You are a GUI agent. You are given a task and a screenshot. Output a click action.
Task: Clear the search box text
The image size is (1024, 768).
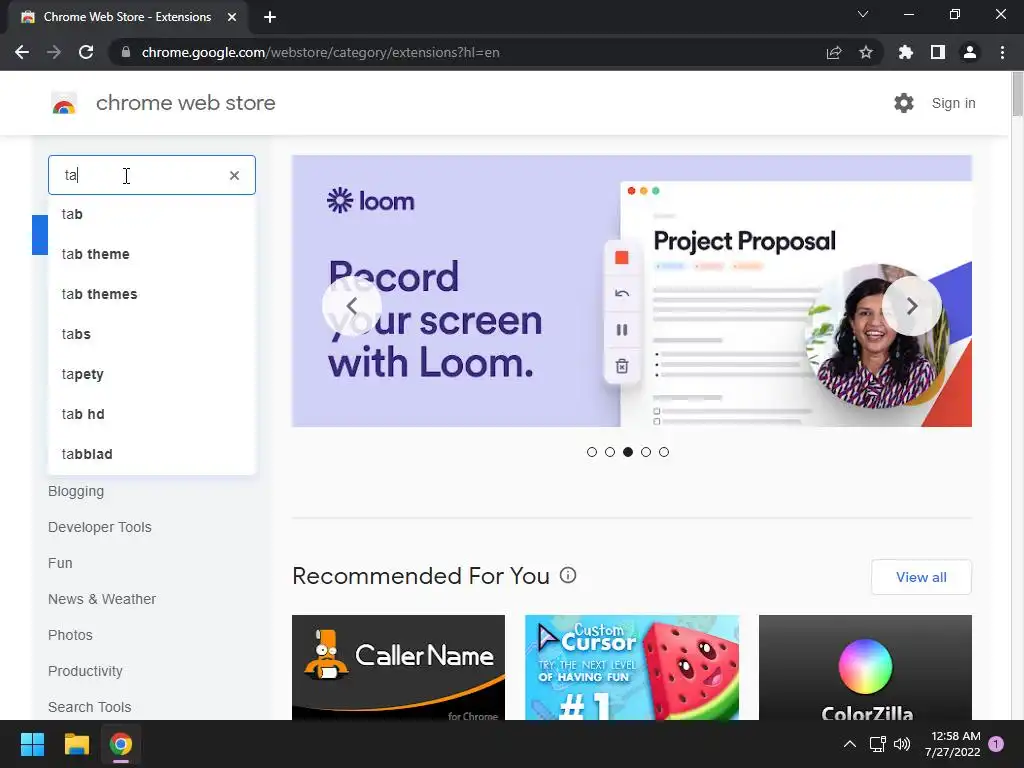[x=234, y=175]
